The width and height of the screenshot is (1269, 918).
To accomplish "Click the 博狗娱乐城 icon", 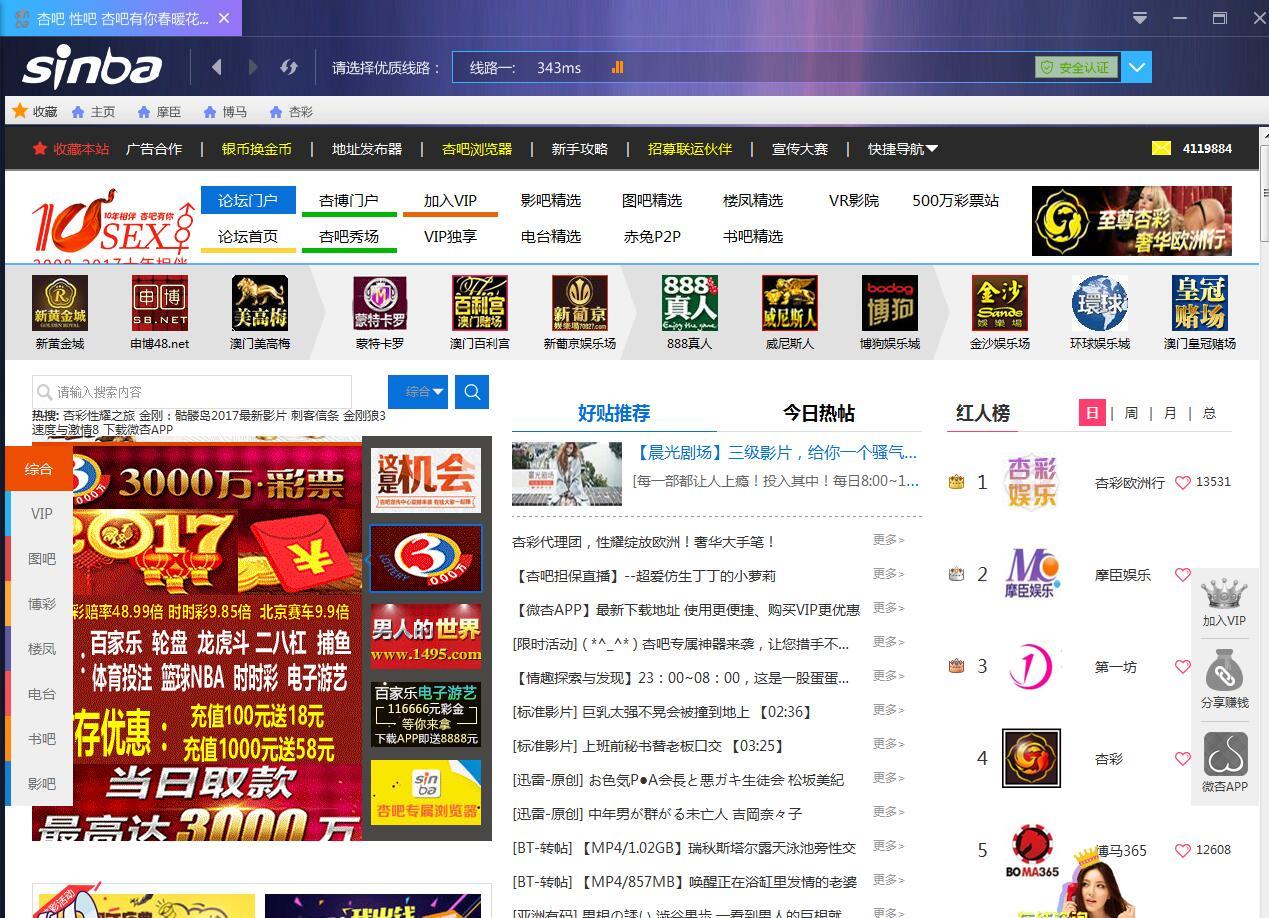I will coord(890,303).
